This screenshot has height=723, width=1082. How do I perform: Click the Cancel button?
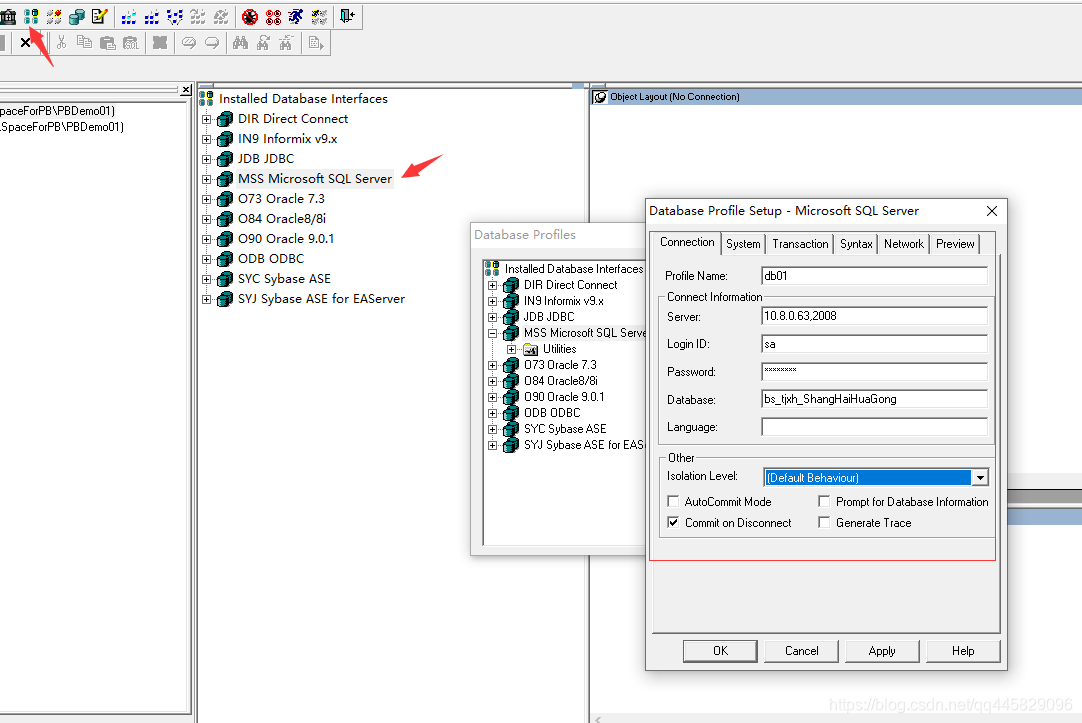tap(801, 651)
